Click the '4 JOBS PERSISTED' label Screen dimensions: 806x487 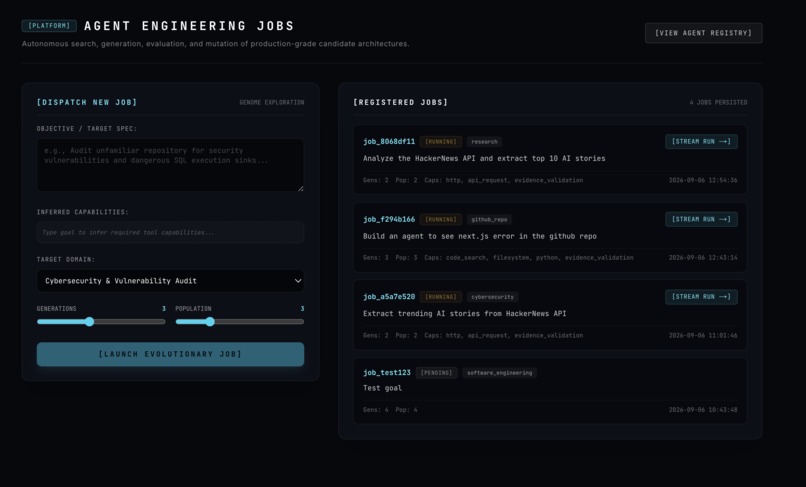point(718,102)
